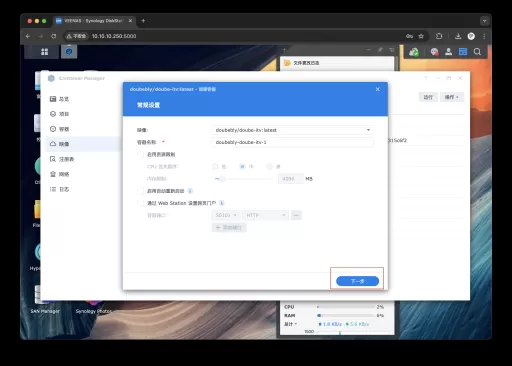512x366 pixels.
Task: Open the browser downloads icon
Action: pyautogui.click(x=458, y=36)
